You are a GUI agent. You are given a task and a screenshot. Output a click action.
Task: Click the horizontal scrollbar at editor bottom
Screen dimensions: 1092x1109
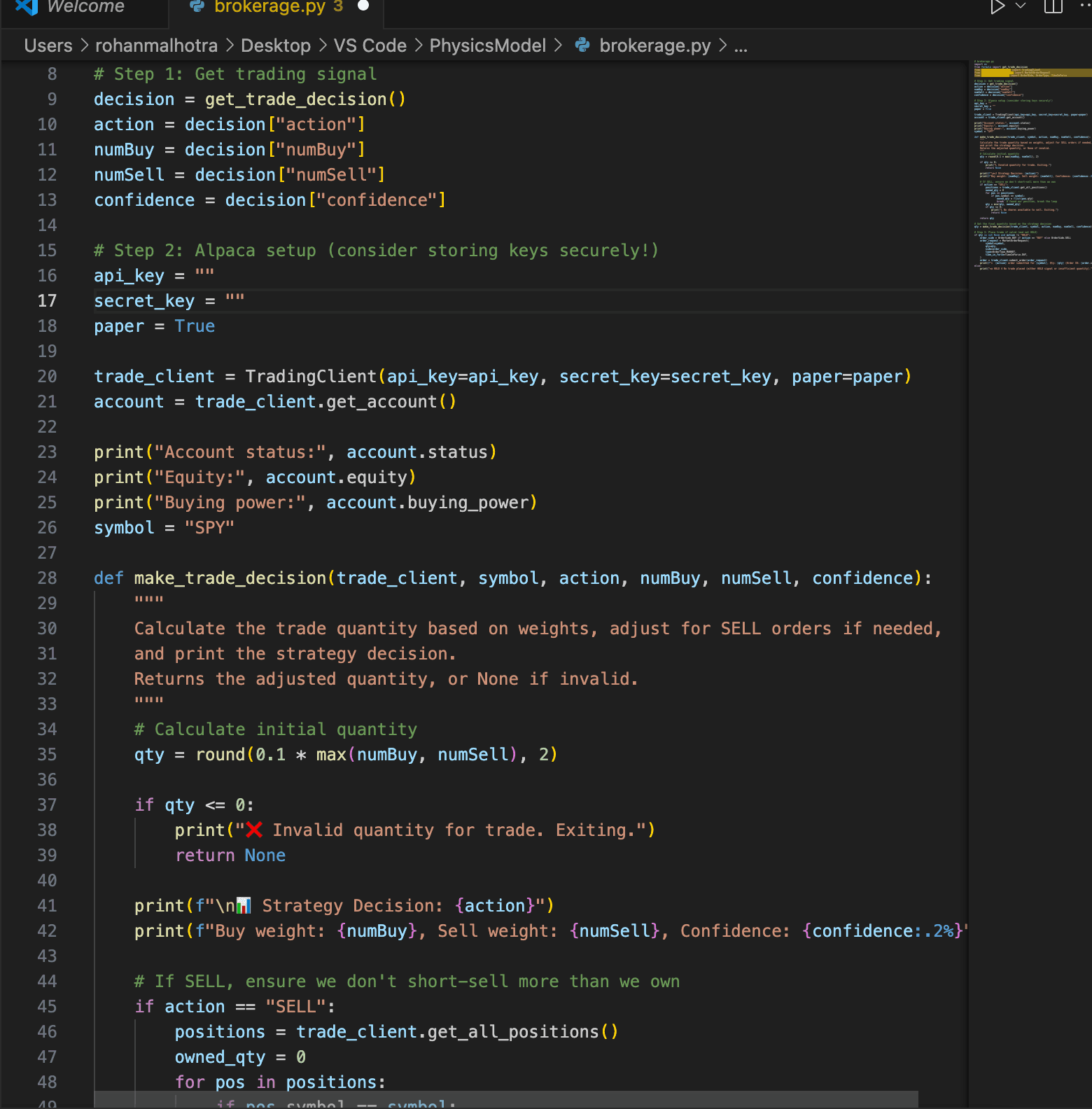[506, 1100]
